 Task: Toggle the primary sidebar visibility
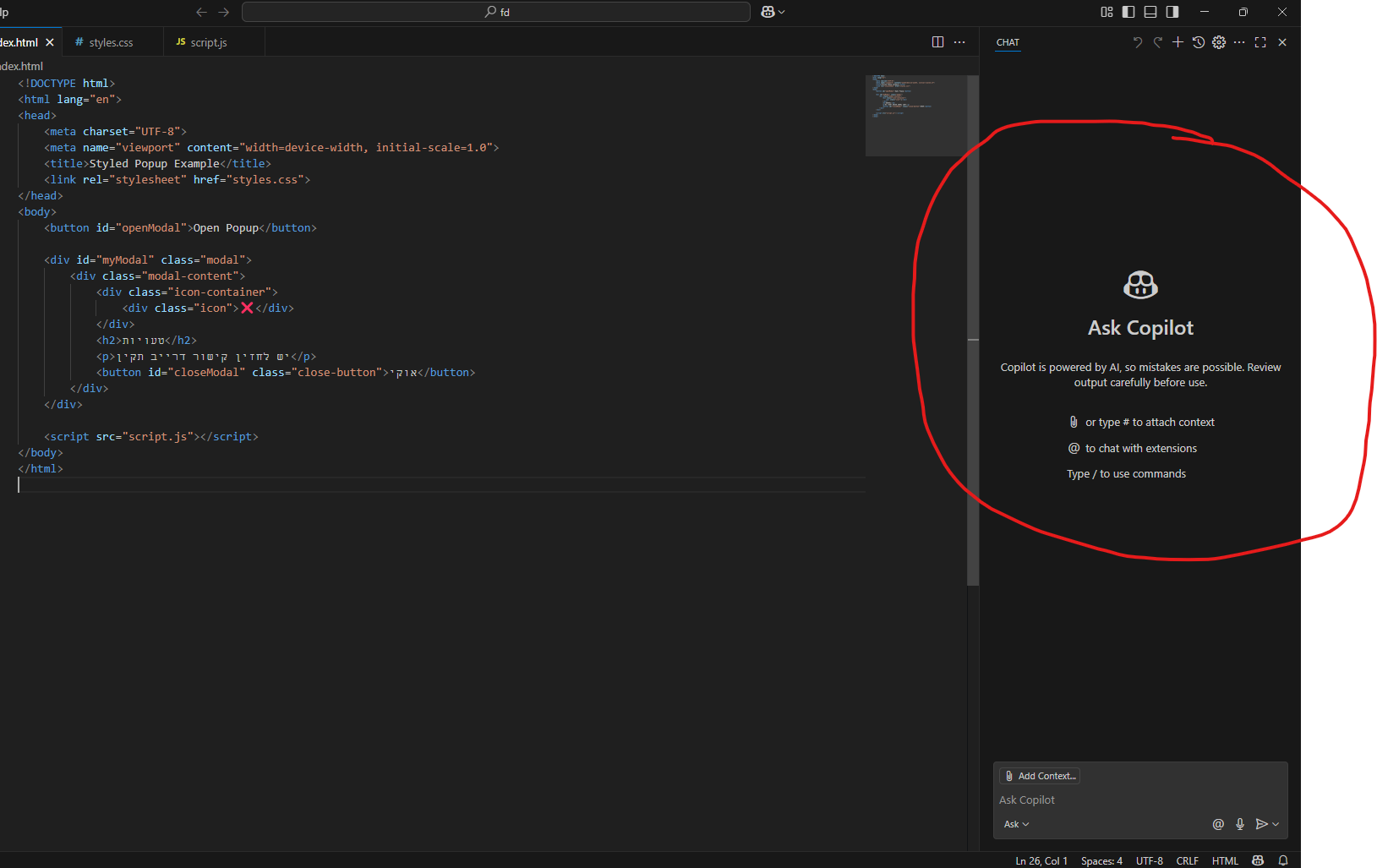point(1128,12)
